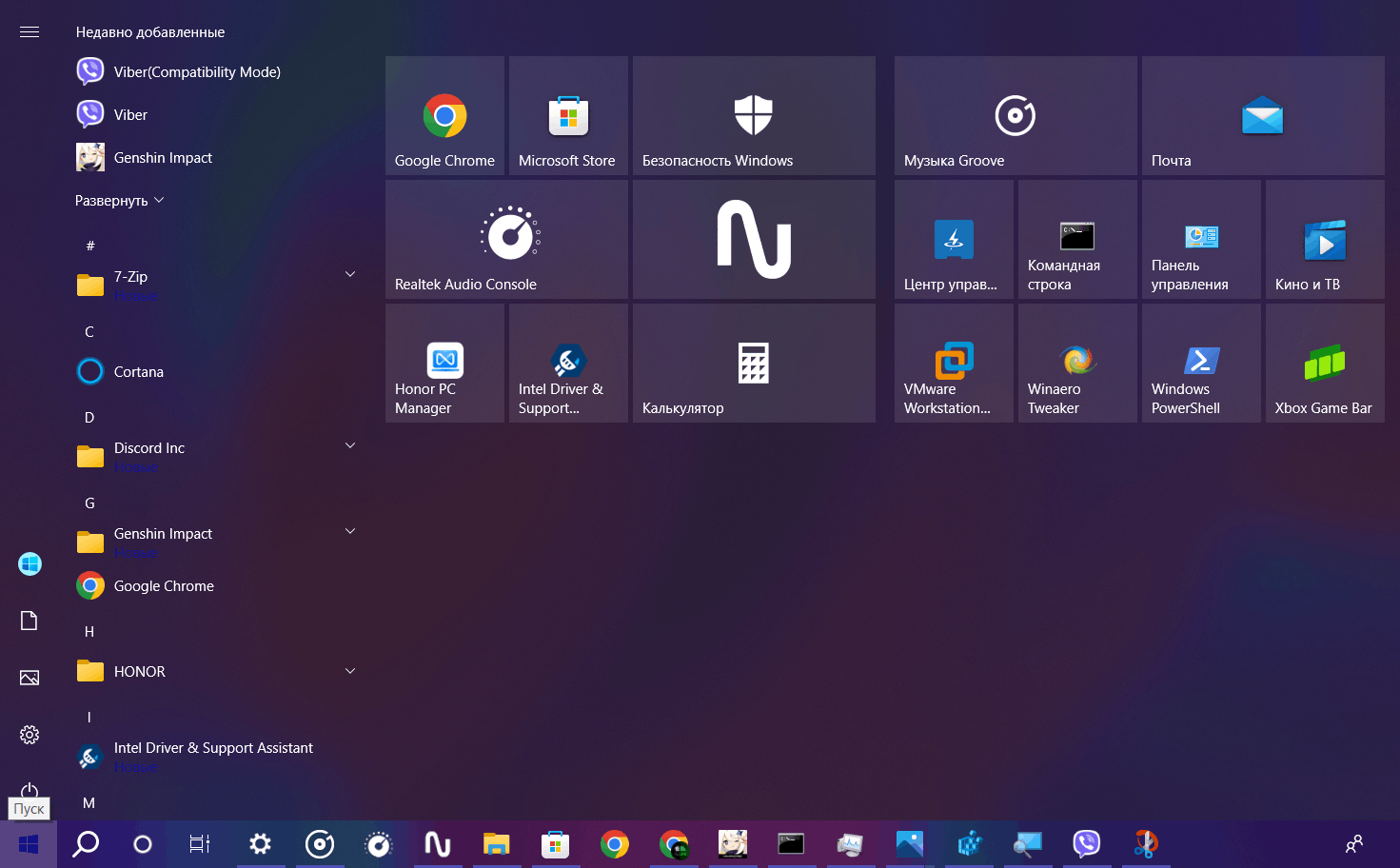Open the Google Chrome tile
This screenshot has height=868, width=1400.
444,115
